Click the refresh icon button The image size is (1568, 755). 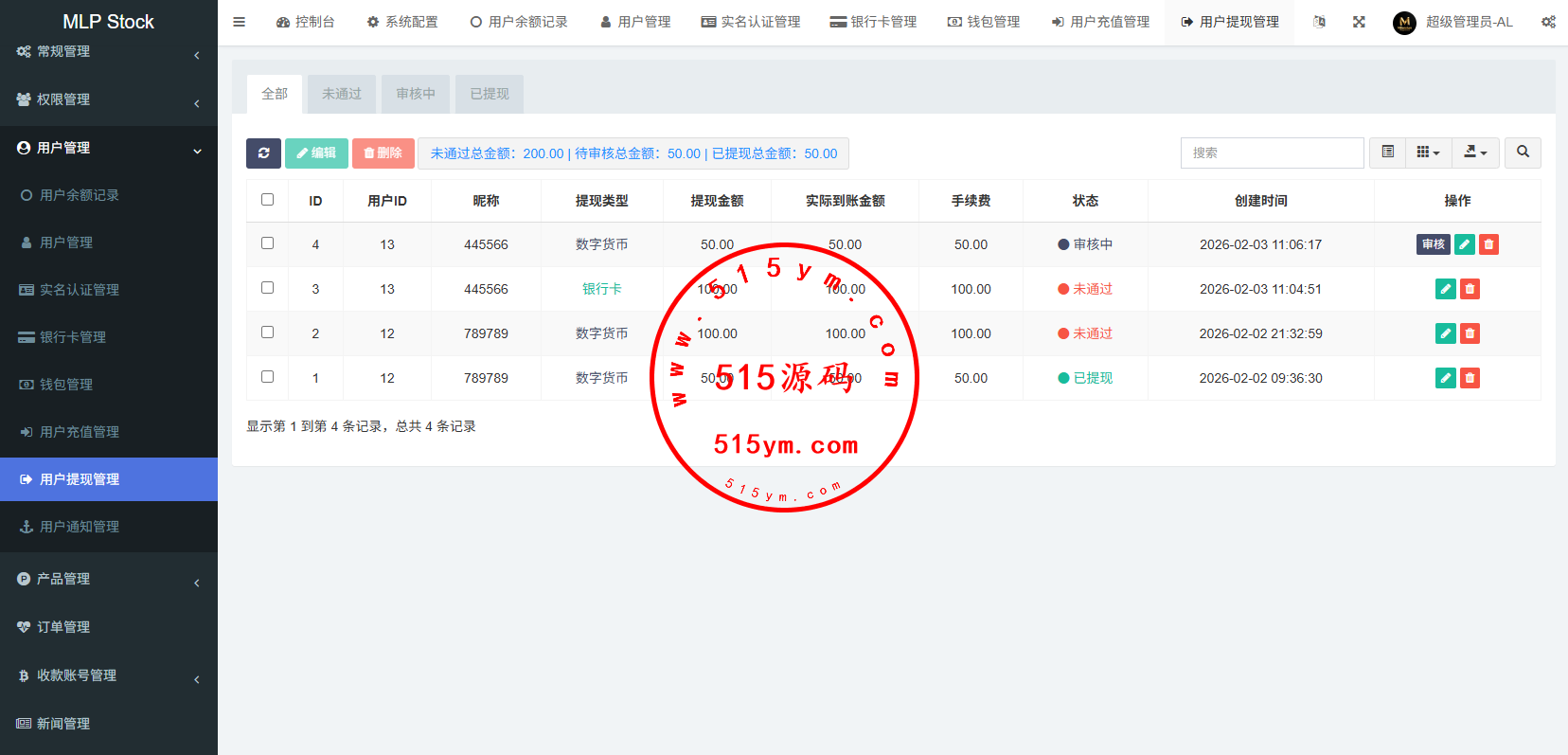pyautogui.click(x=263, y=153)
